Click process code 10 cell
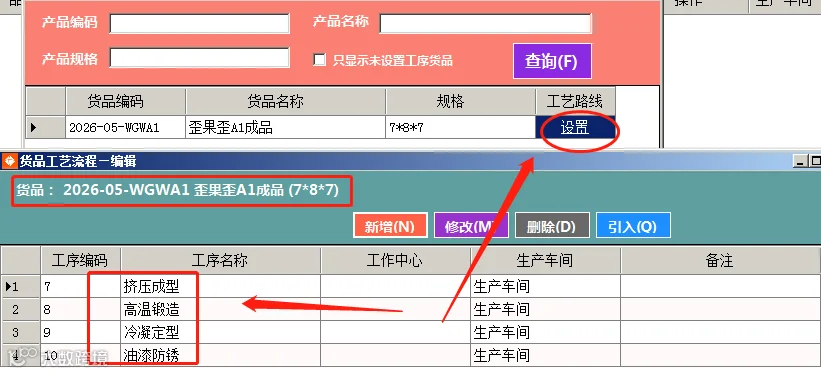 coord(81,356)
